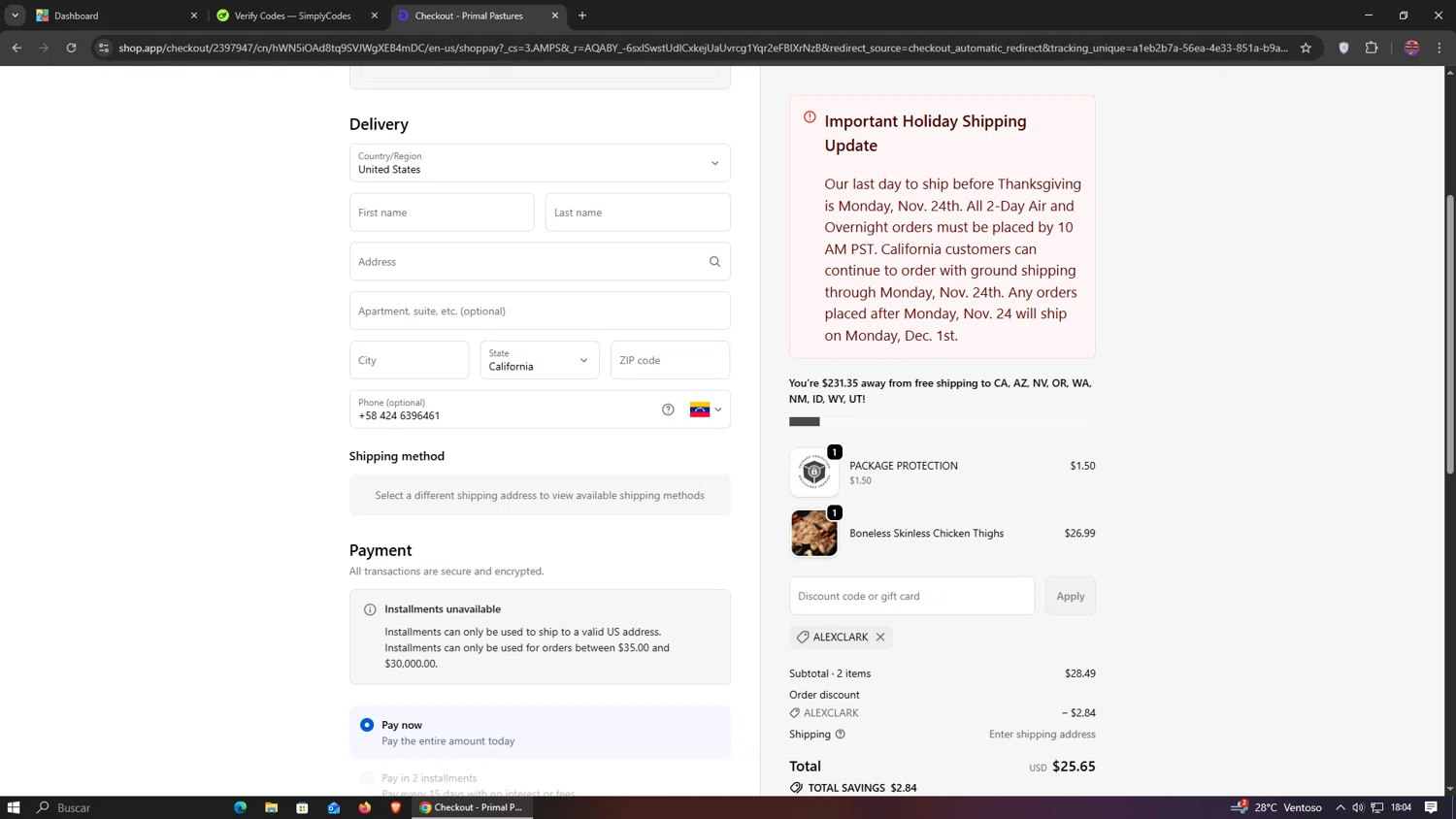Click the Subtotal · 2 items label

[x=830, y=673]
